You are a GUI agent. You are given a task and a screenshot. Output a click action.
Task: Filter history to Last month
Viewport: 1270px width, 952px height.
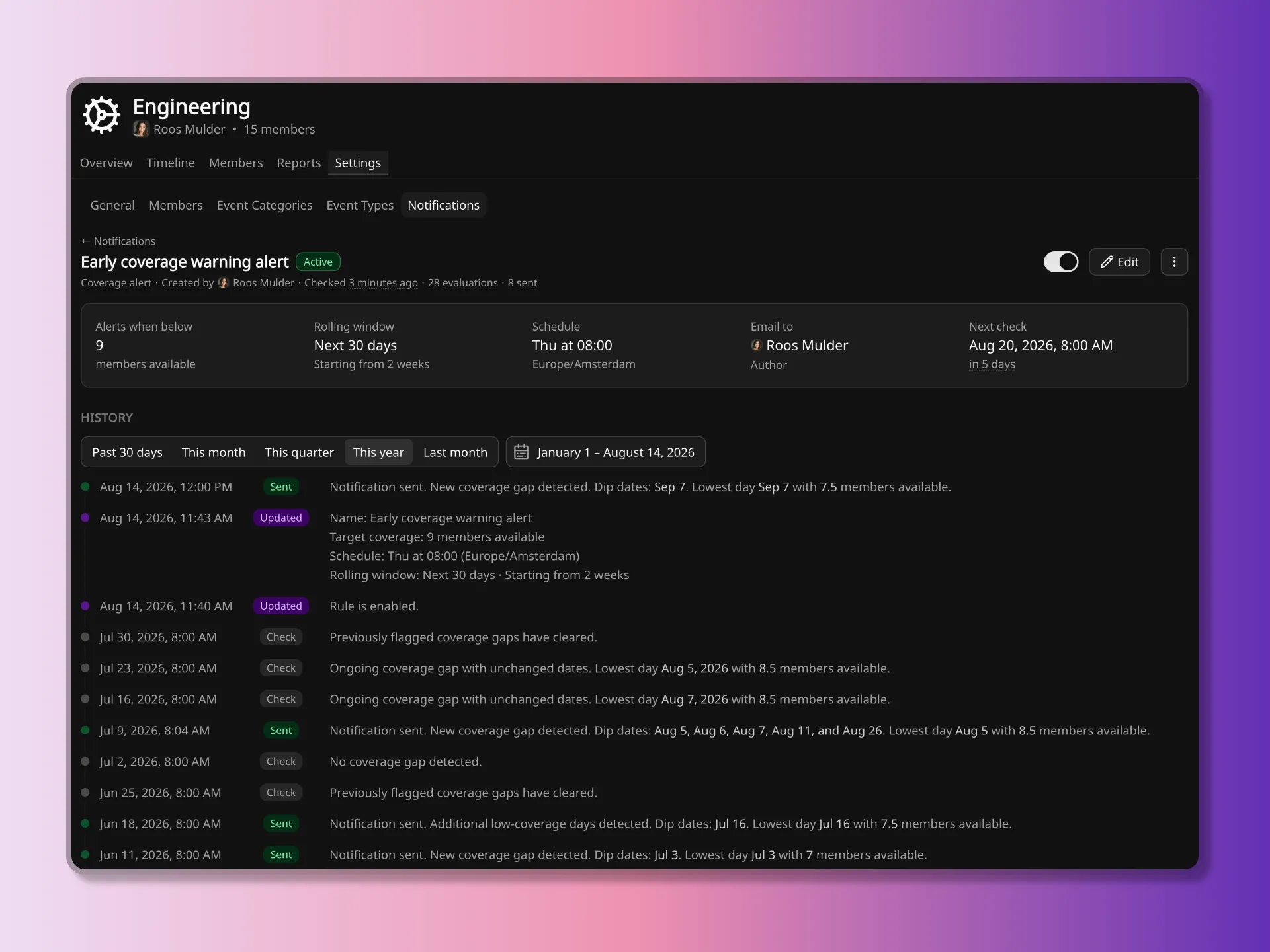click(455, 452)
